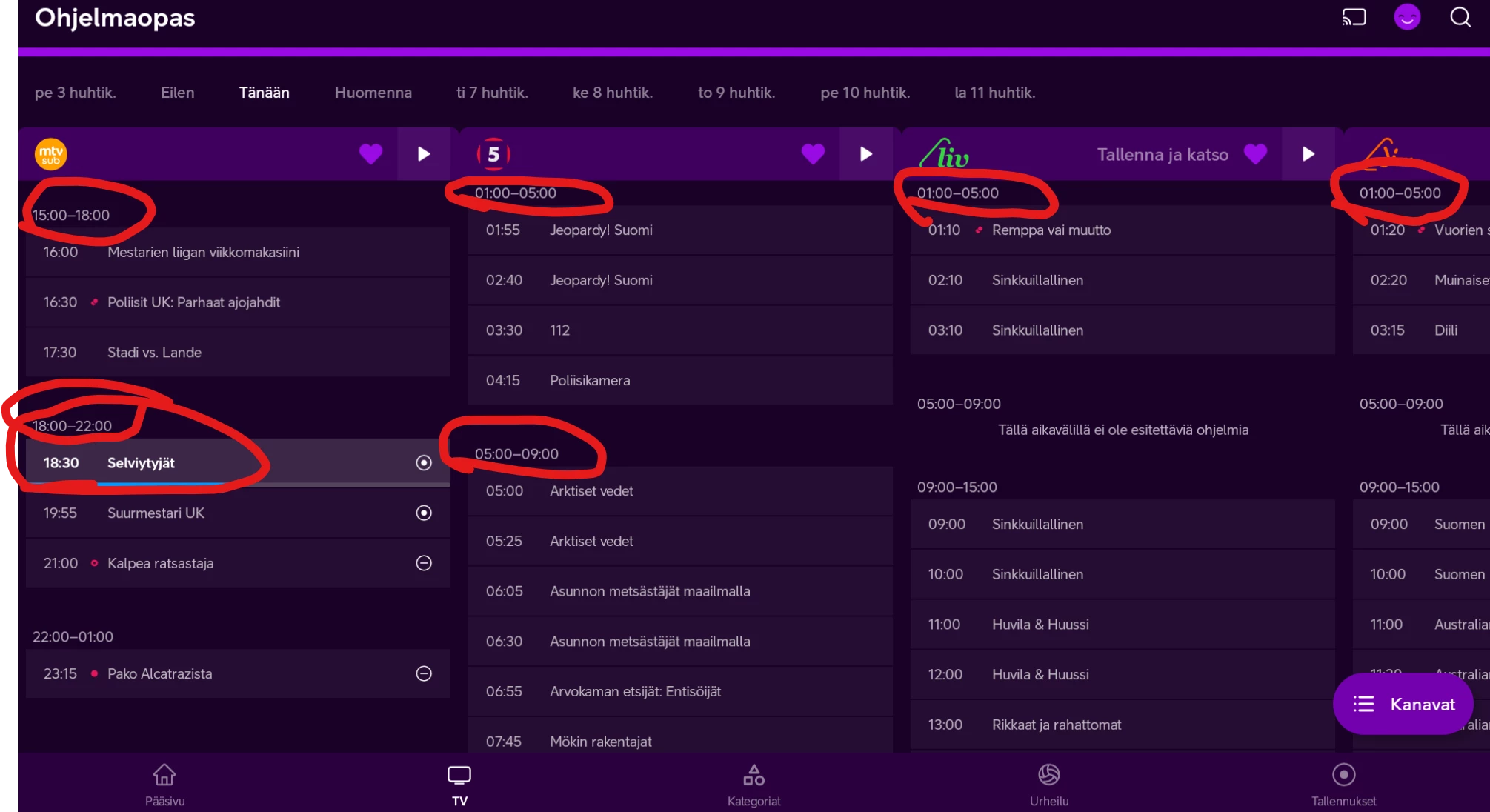Open the cast to device icon
Screen dimensions: 1490x812
pos(1354,17)
